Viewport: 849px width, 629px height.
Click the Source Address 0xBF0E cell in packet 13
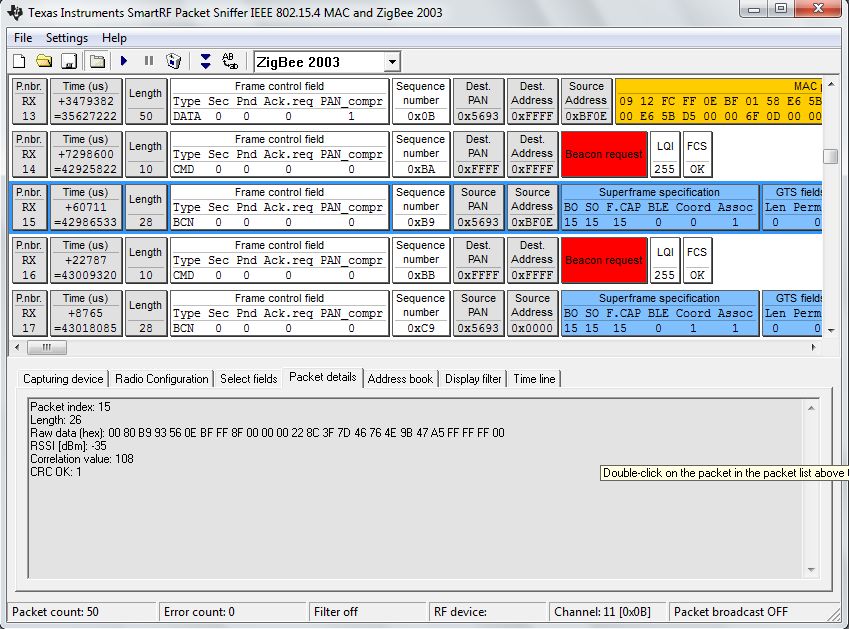pos(586,101)
